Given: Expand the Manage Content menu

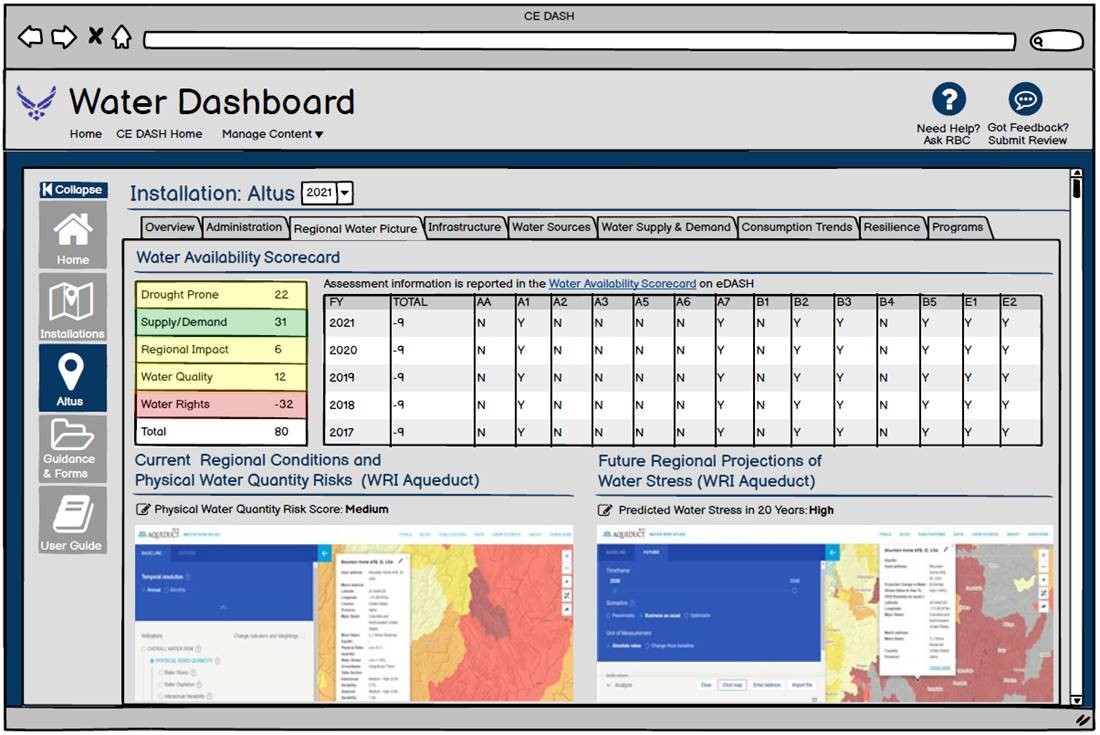Looking at the screenshot, I should pyautogui.click(x=272, y=134).
